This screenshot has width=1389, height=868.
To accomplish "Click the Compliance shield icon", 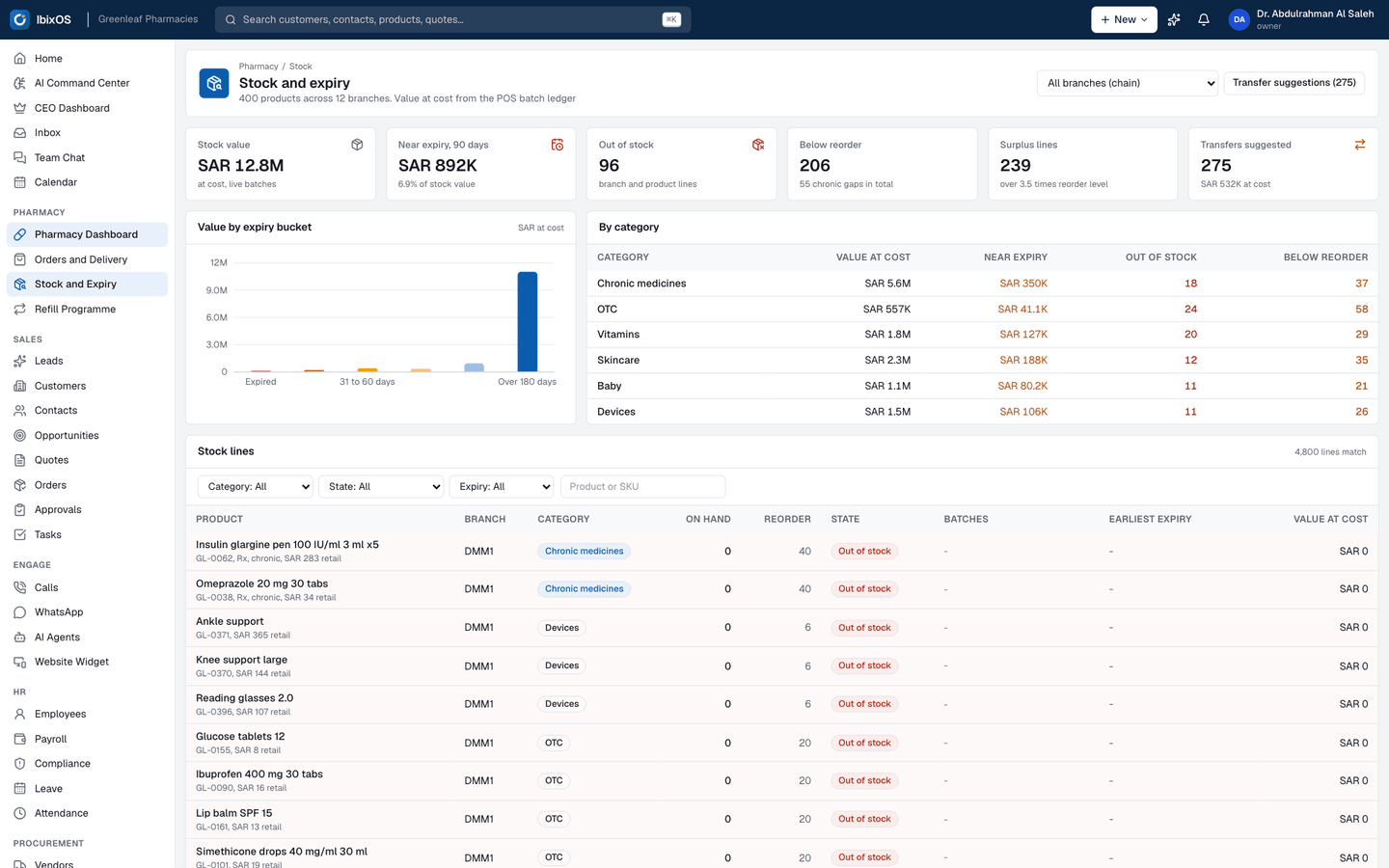I will pyautogui.click(x=19, y=764).
